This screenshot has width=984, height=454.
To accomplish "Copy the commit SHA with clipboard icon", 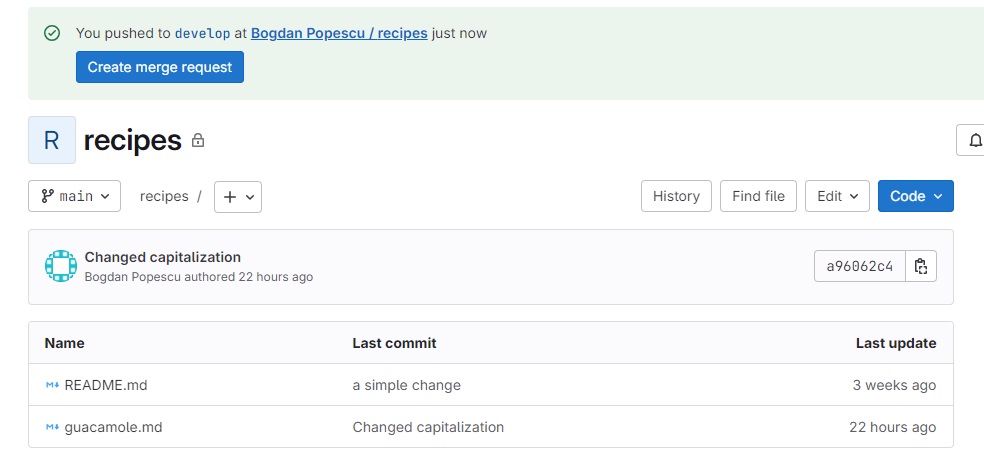I will [921, 266].
